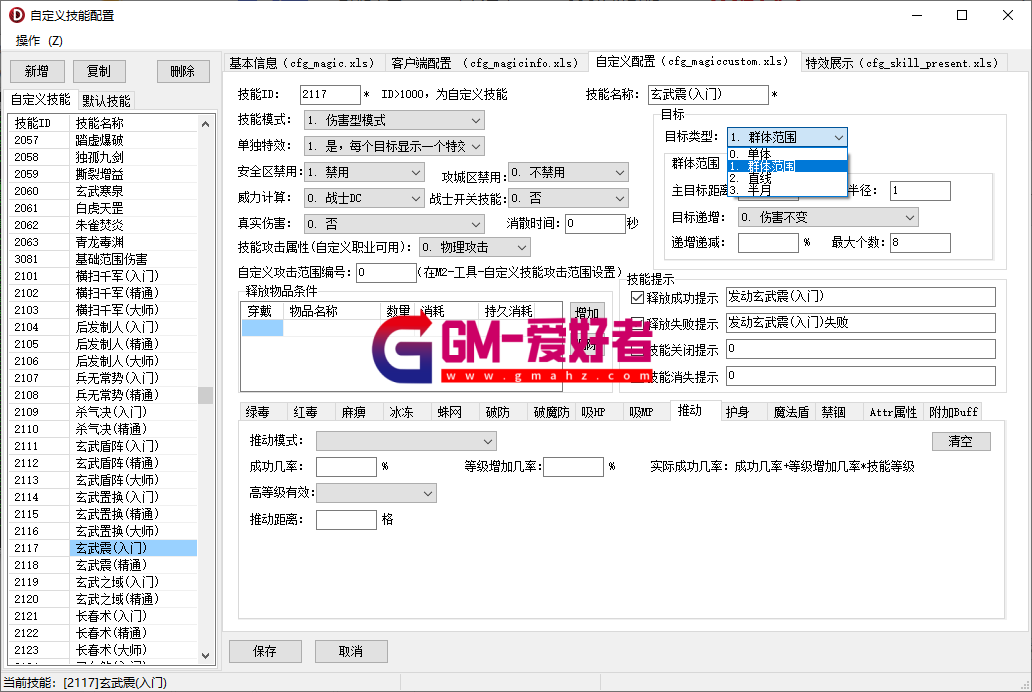Click the 技能名称 input field

pos(708,95)
